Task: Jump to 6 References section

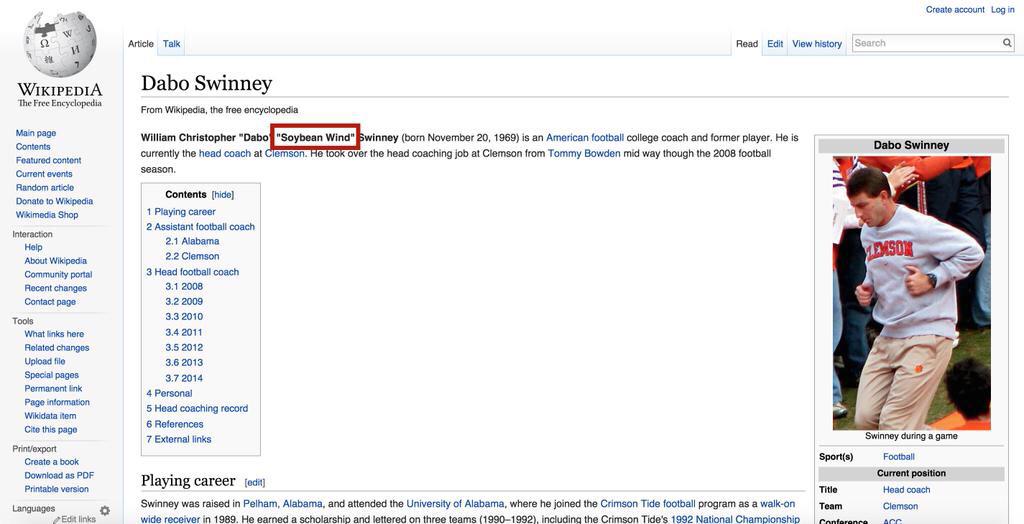Action: pyautogui.click(x=175, y=425)
